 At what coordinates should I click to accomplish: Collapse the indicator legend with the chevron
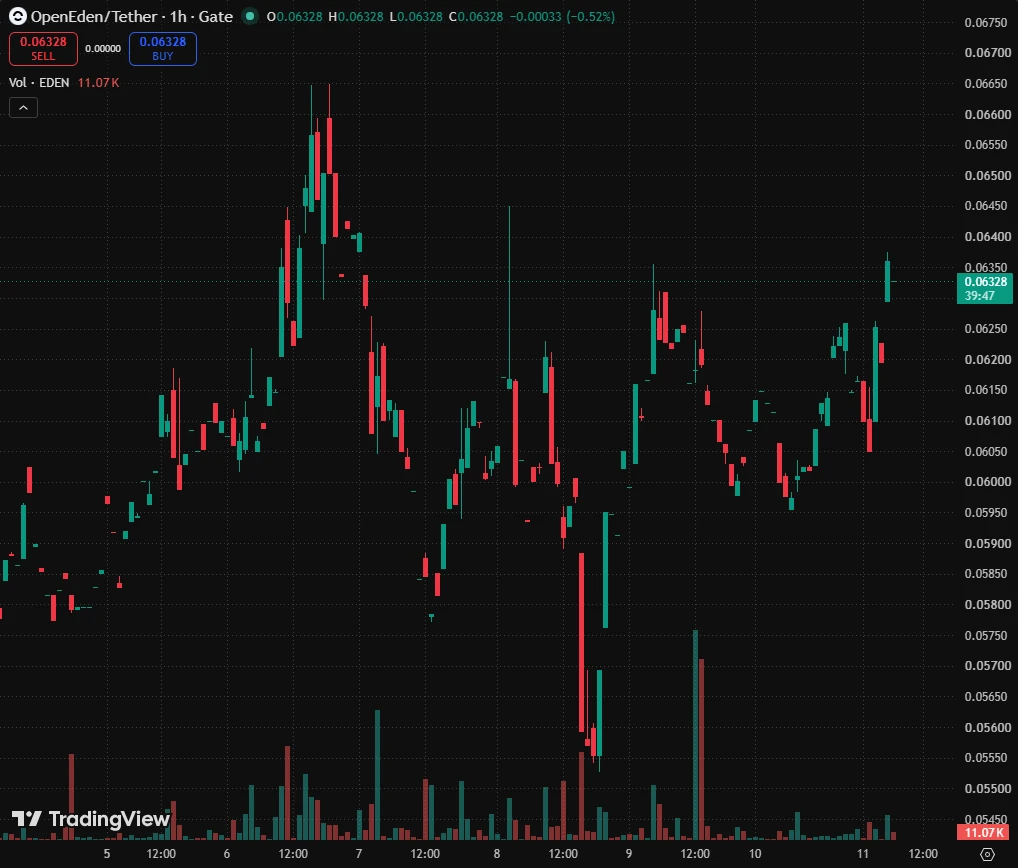coord(23,108)
